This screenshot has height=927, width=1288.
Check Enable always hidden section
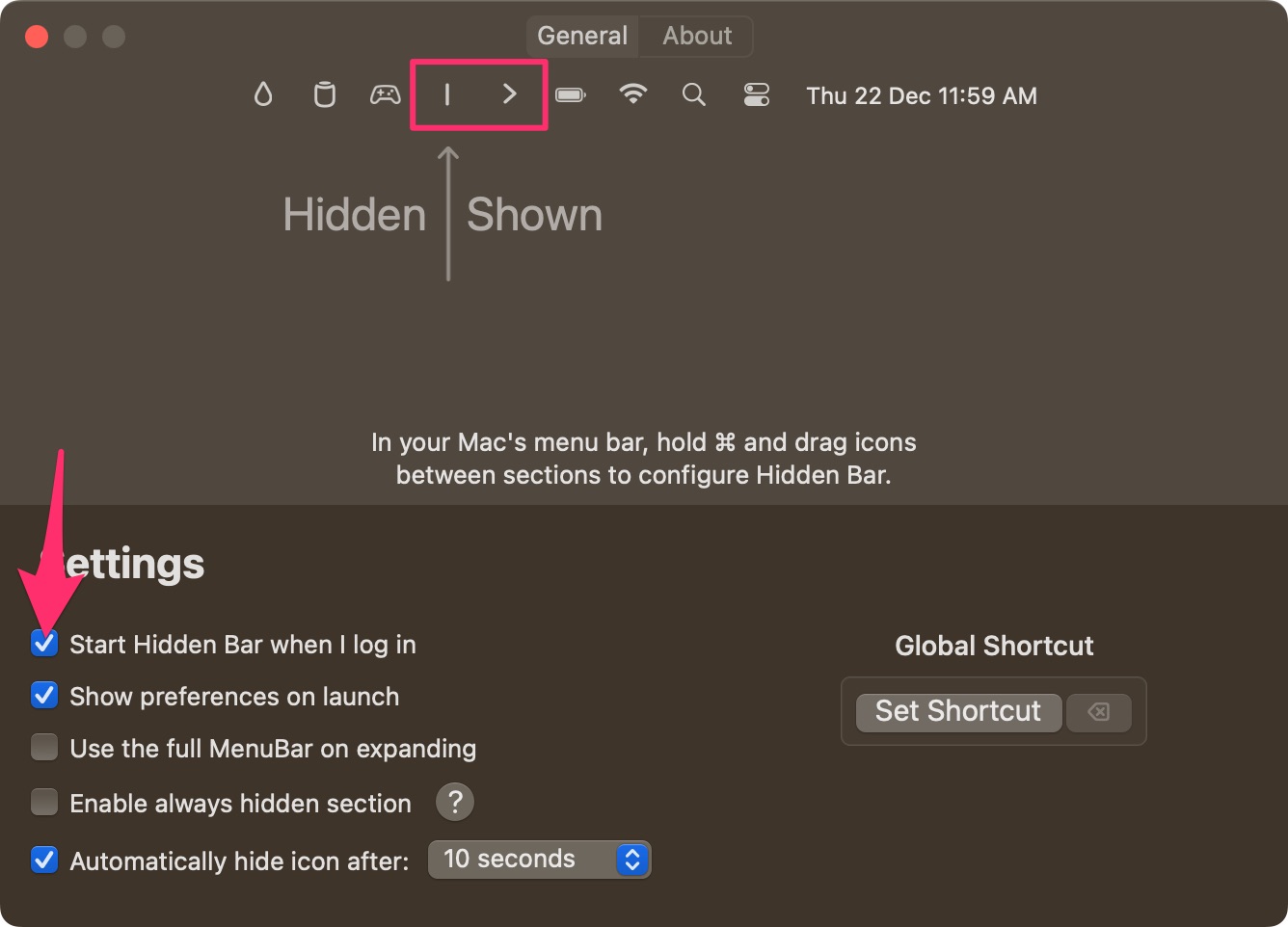click(44, 802)
